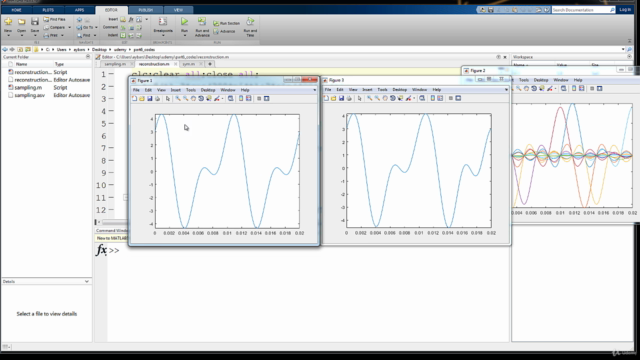Click the Smart Indent icon in the Edit group
Viewport: 640px width, 360px height.
tap(123, 36)
